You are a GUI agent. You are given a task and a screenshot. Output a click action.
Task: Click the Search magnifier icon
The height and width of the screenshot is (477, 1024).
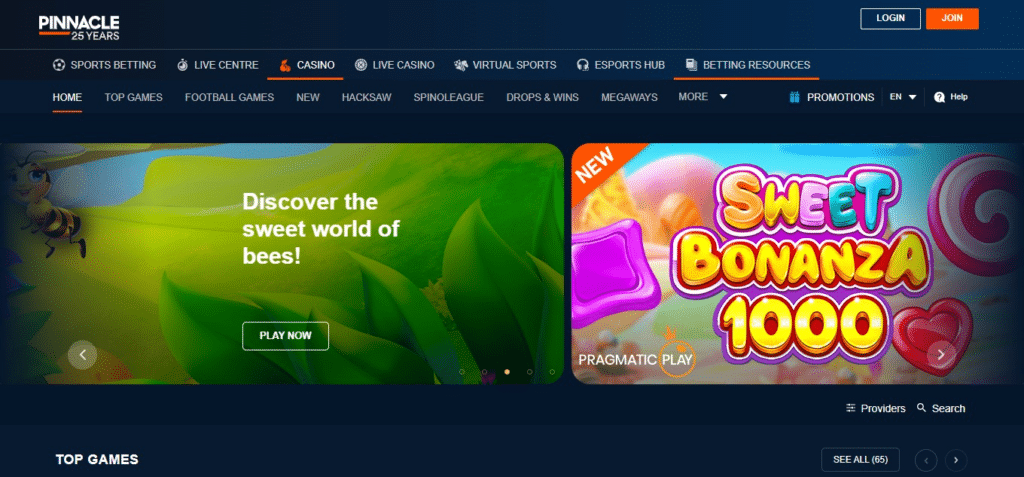pyautogui.click(x=921, y=408)
